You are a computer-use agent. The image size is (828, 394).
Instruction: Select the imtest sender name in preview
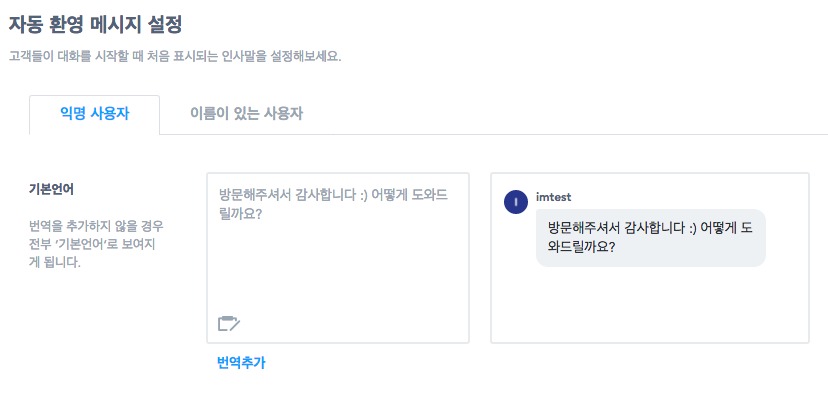click(x=553, y=198)
